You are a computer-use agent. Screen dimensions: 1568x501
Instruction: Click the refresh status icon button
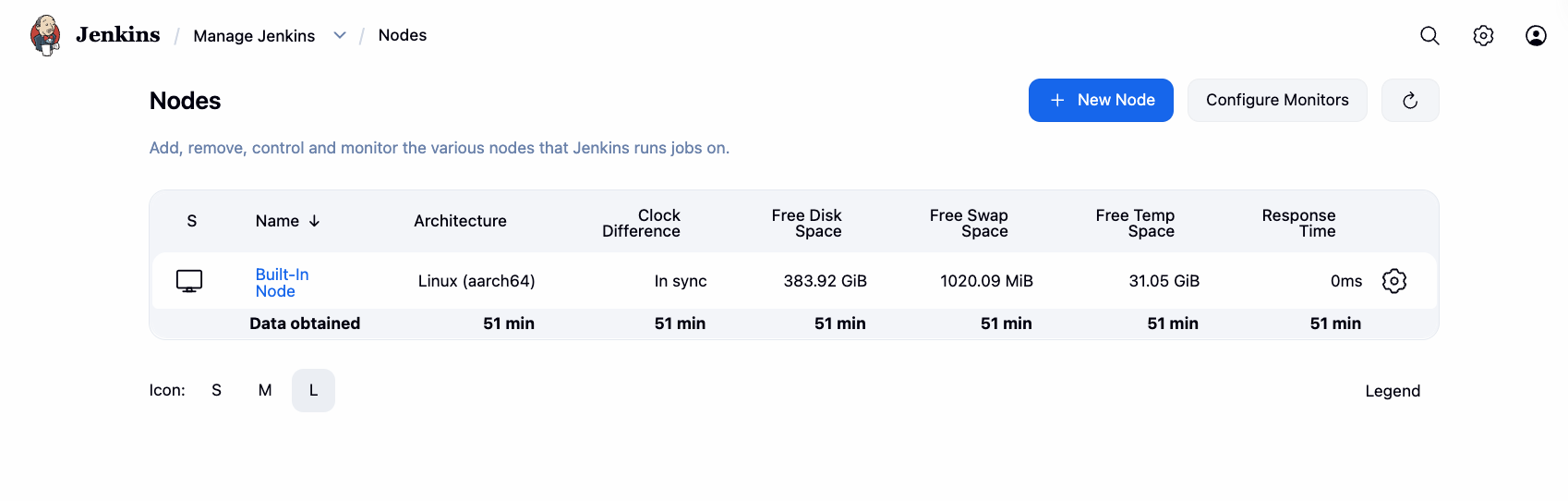coord(1410,100)
